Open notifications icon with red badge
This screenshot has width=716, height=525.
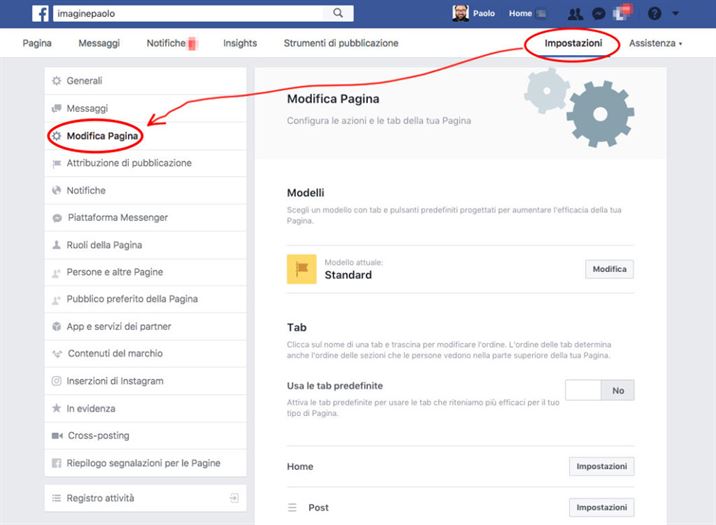coord(621,13)
